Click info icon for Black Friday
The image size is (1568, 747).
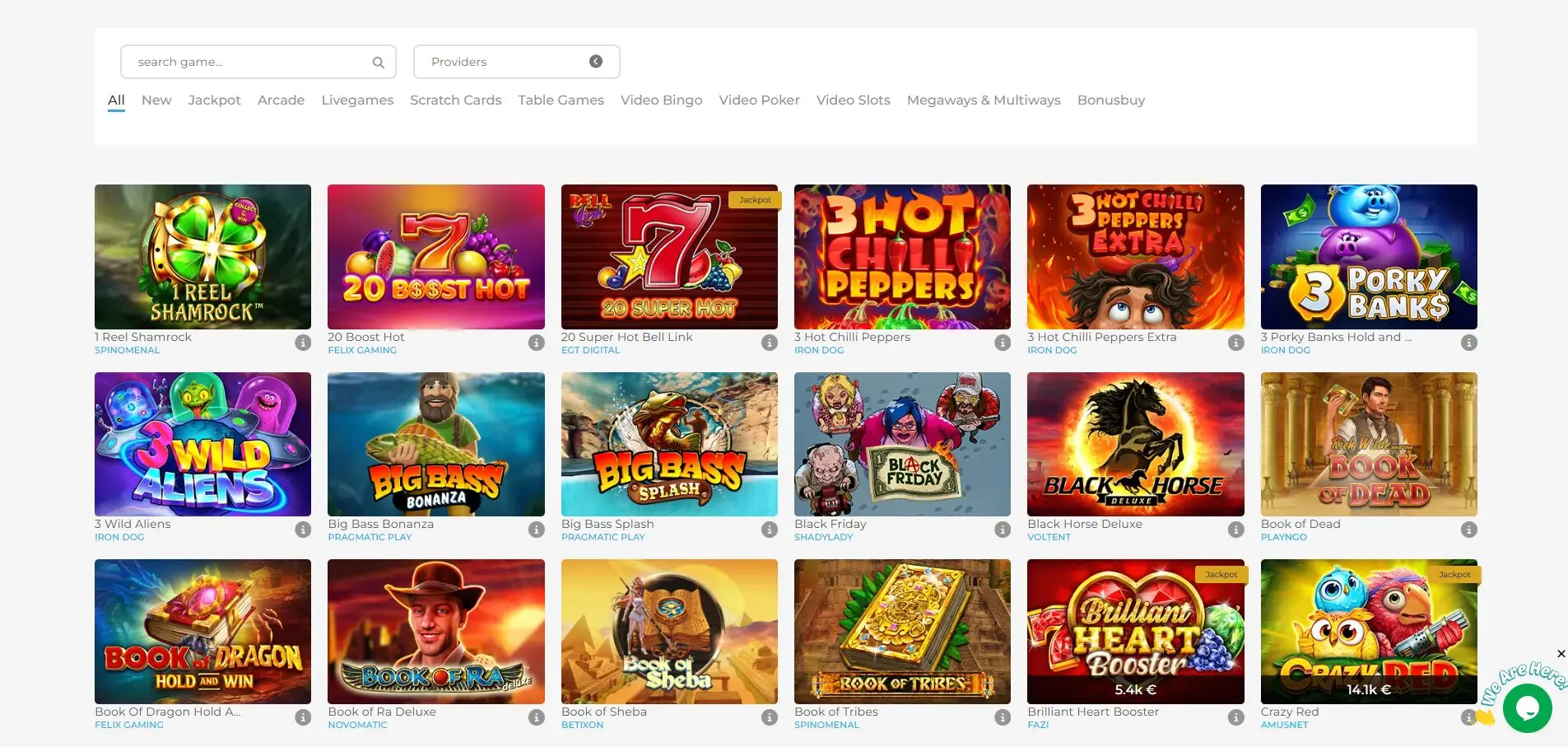tap(1002, 530)
